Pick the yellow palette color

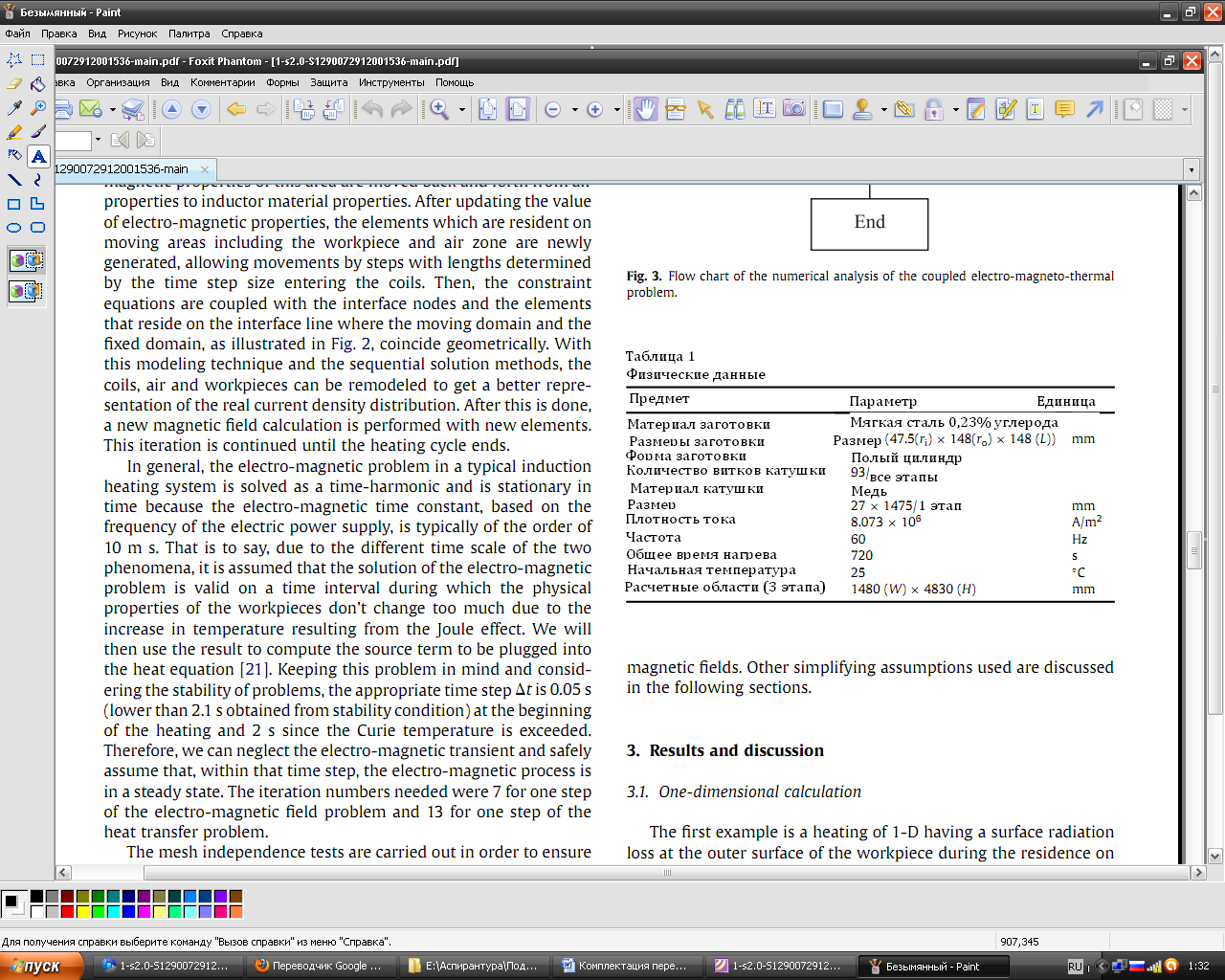[x=82, y=912]
